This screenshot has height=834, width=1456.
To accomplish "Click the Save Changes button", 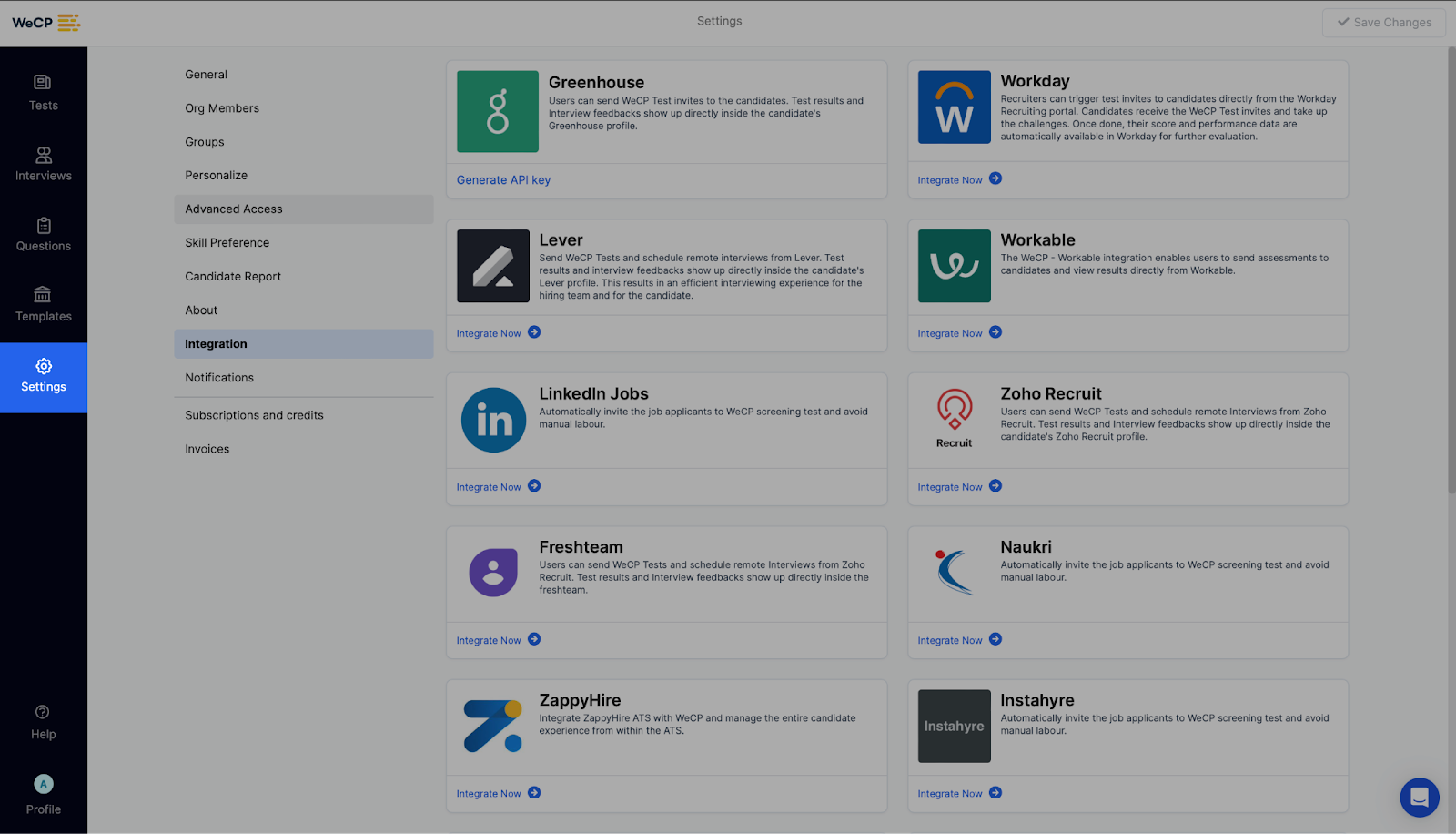I will point(1383,23).
